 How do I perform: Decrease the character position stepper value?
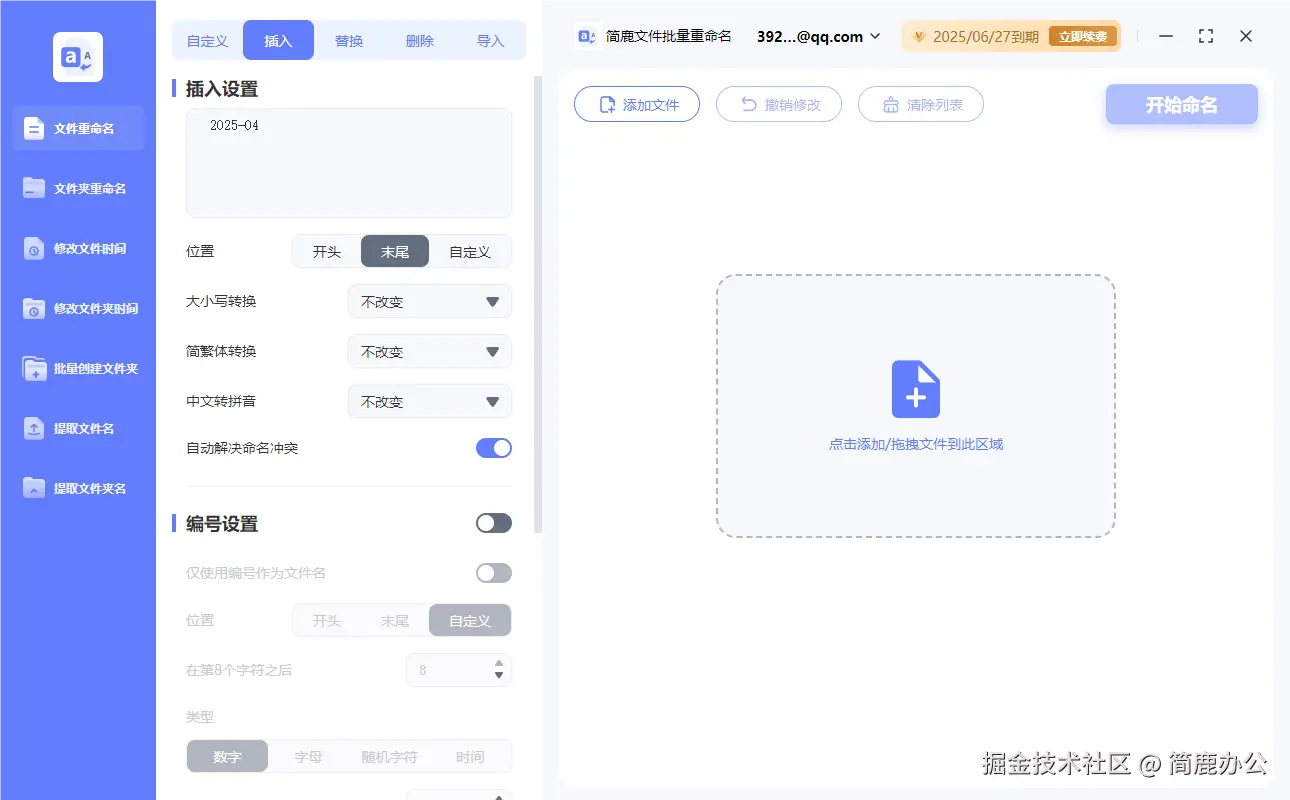coord(499,676)
